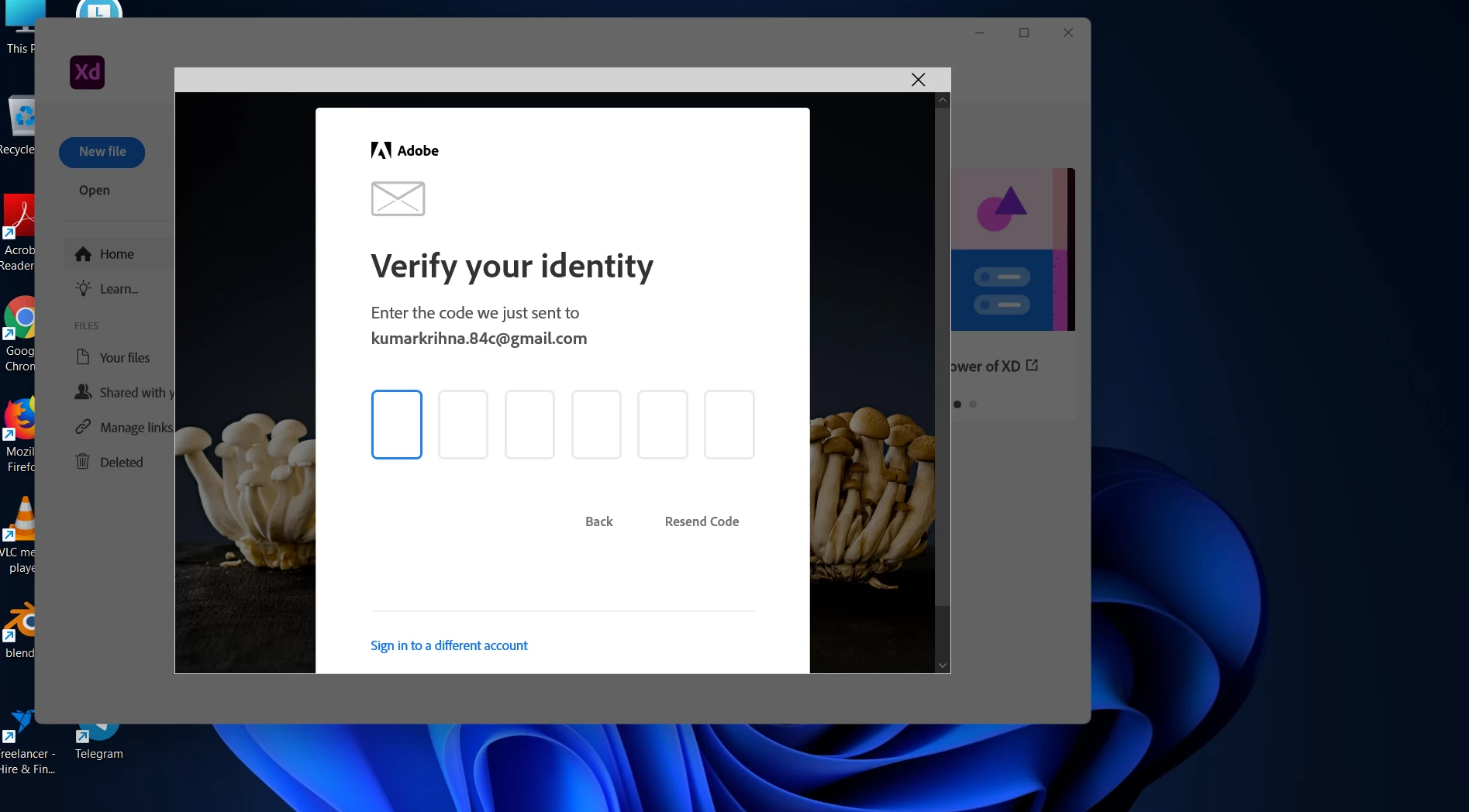The height and width of the screenshot is (812, 1469).
Task: Select Home in XD sidebar
Action: tap(118, 254)
